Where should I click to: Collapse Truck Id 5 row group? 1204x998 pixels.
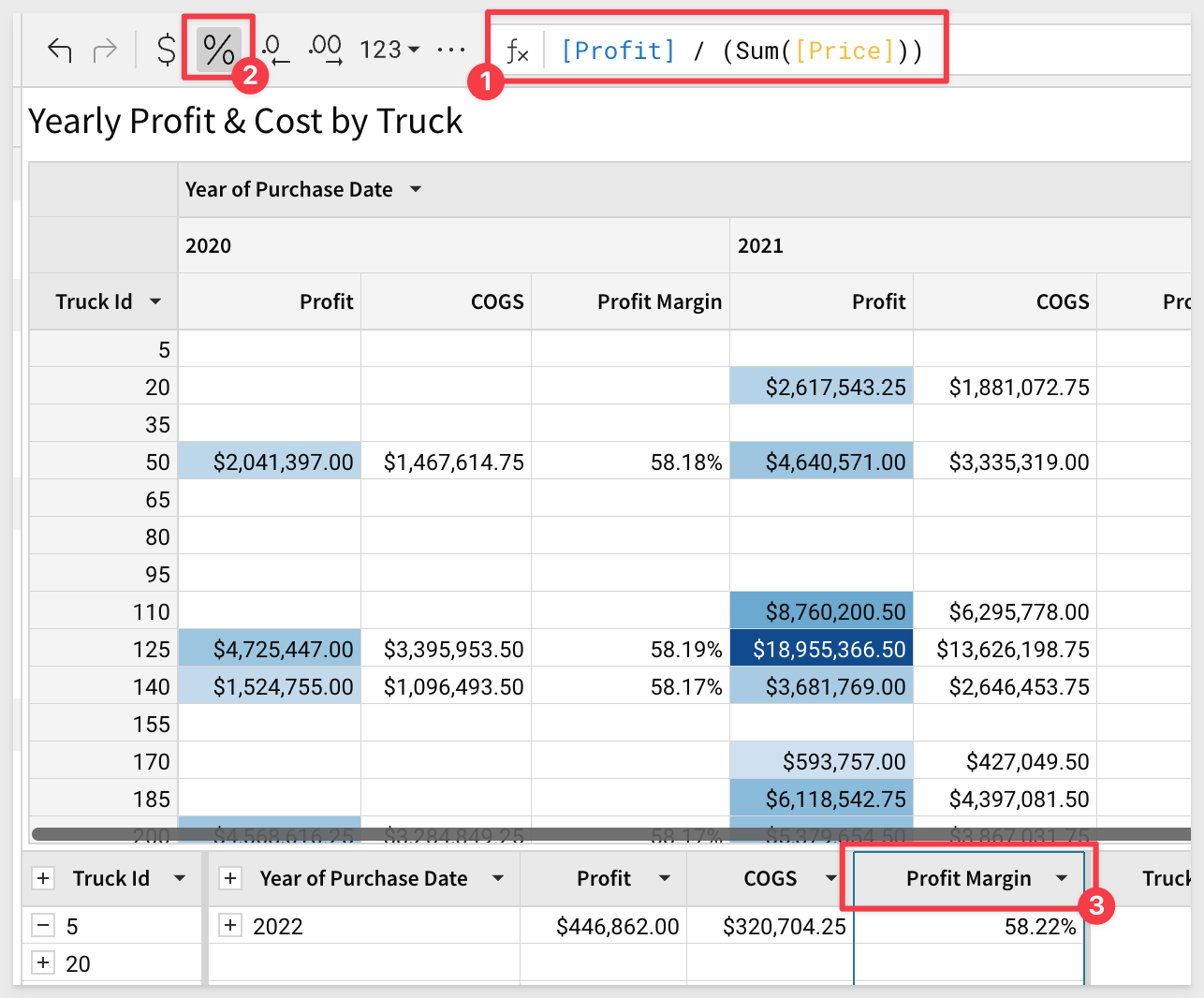click(x=43, y=926)
